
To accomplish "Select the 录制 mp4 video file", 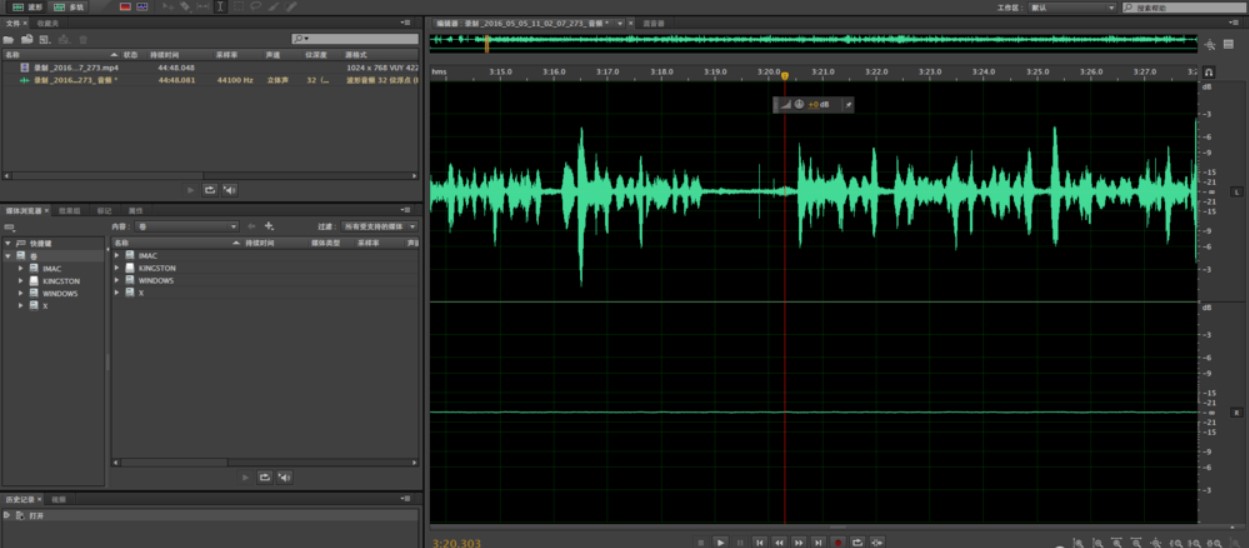I will 75,67.
